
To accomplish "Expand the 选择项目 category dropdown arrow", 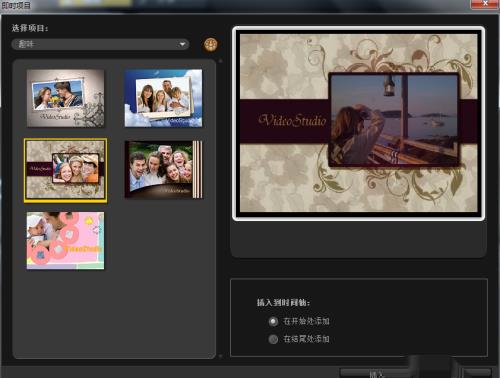I will click(182, 44).
